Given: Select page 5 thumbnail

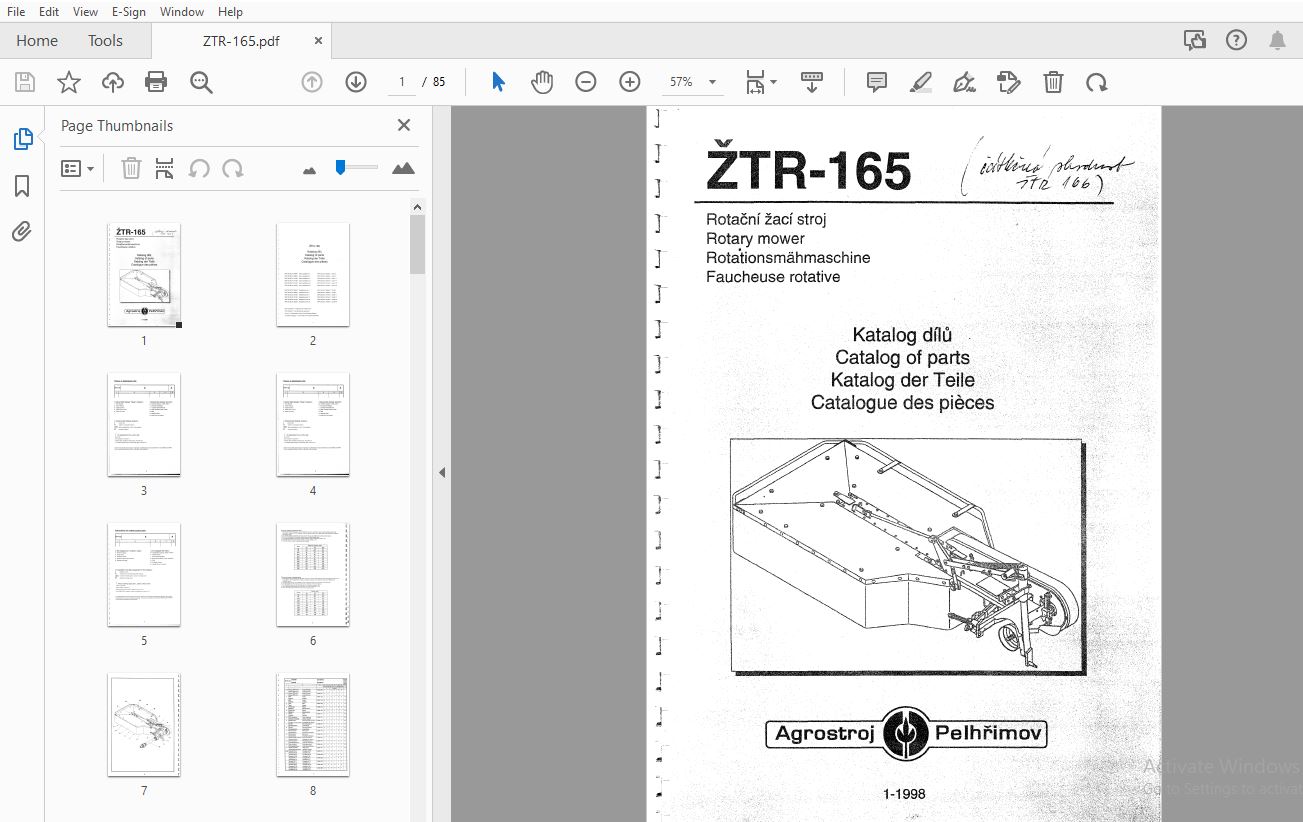Looking at the screenshot, I should pyautogui.click(x=144, y=575).
